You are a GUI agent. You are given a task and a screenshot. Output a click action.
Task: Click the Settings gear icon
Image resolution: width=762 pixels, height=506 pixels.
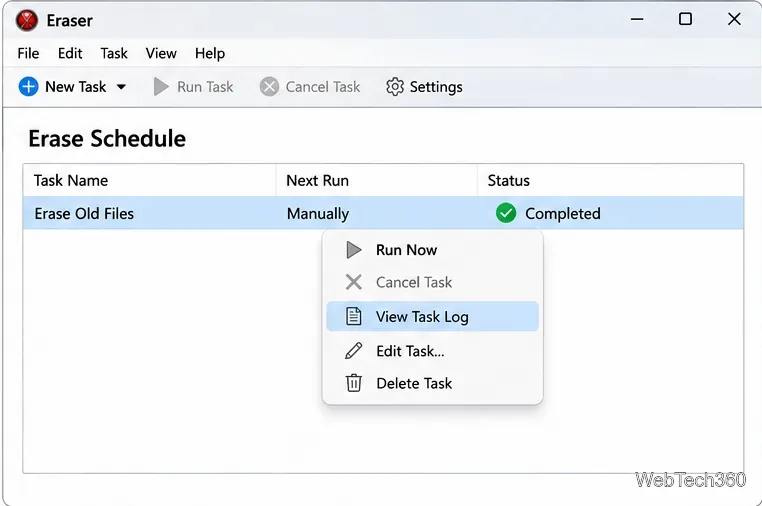pos(395,87)
